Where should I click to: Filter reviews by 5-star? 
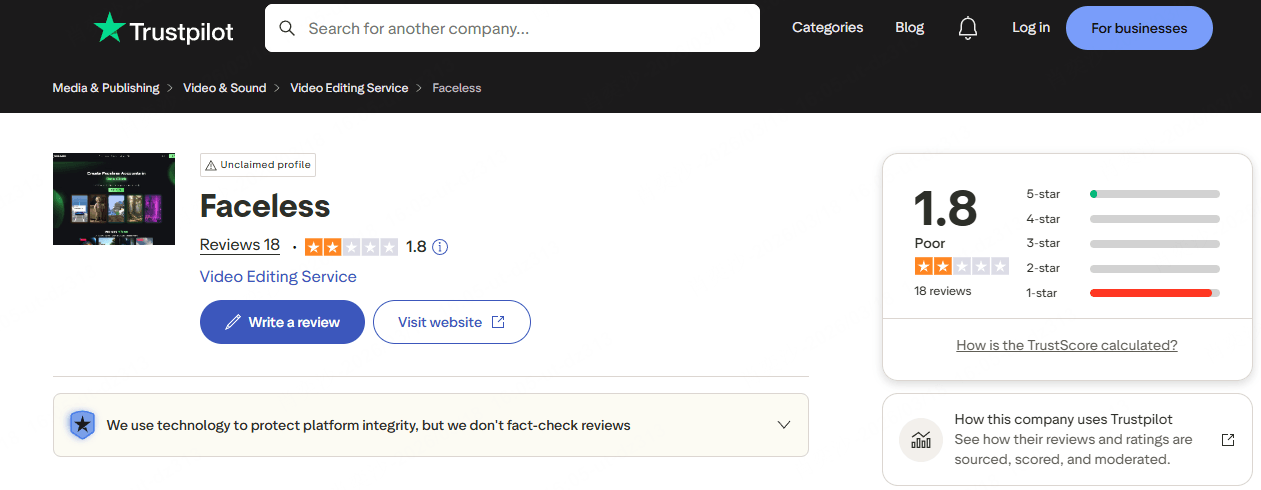1123,194
